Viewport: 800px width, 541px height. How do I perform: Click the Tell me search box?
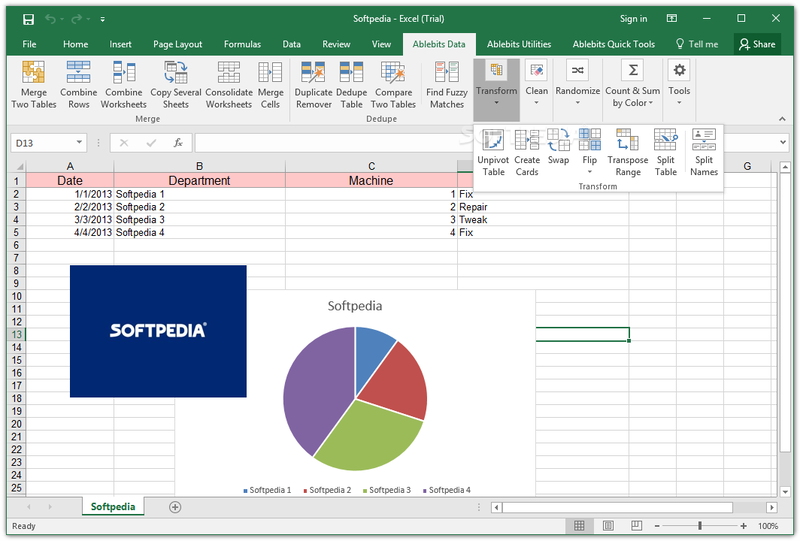point(697,44)
